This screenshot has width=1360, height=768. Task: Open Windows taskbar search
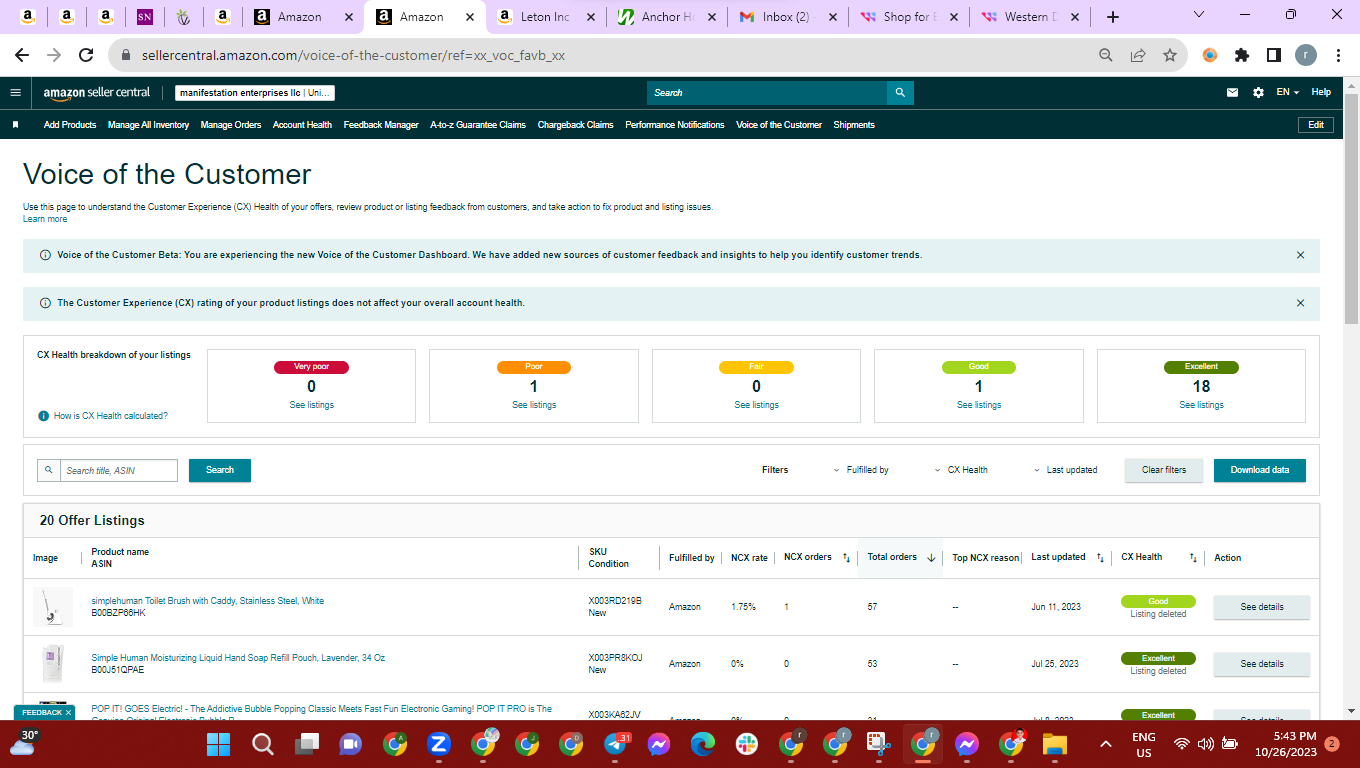pyautogui.click(x=262, y=744)
